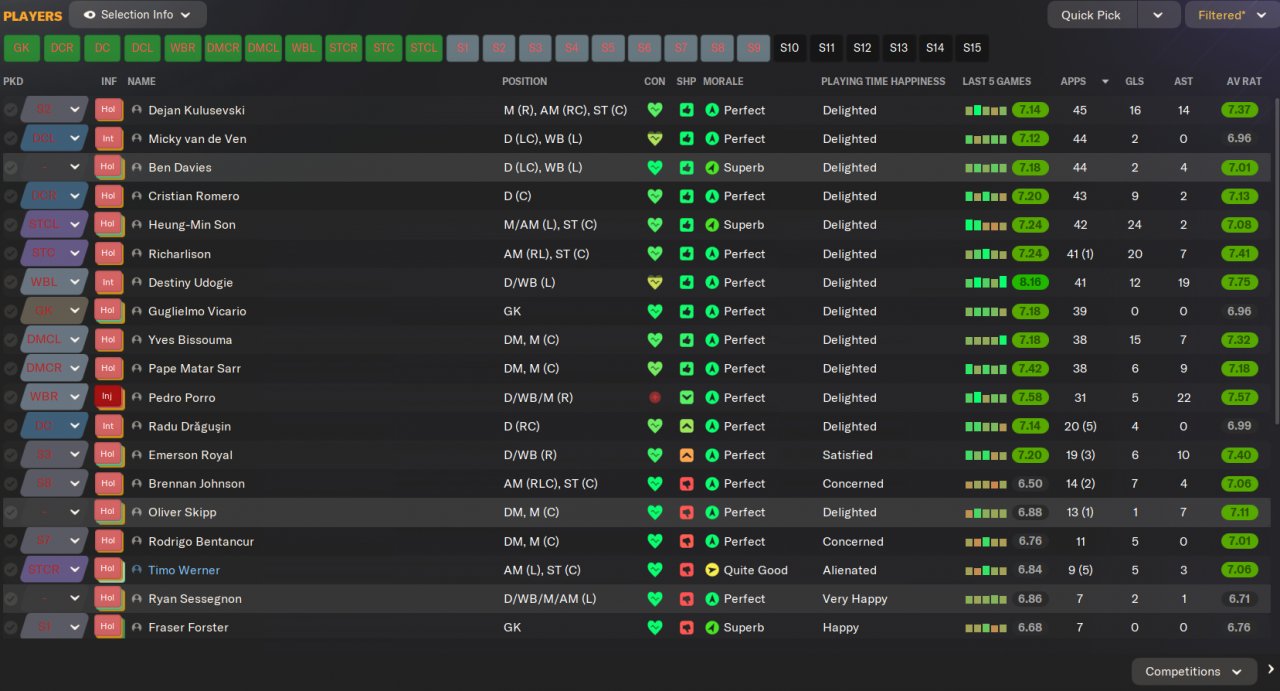The width and height of the screenshot is (1280, 691).
Task: Sort by the MORALE column header
Action: (x=723, y=81)
